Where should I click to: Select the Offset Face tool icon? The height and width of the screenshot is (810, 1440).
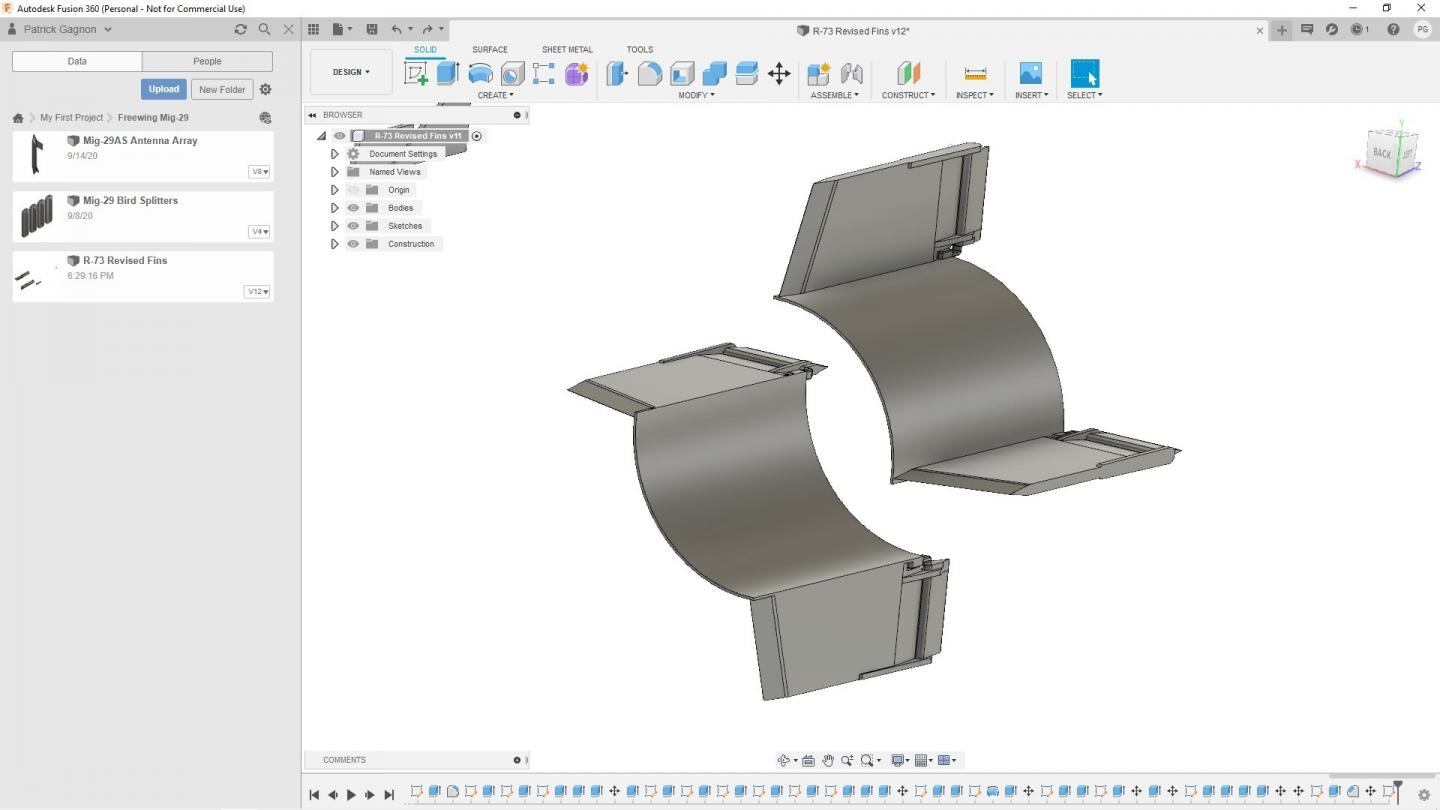pyautogui.click(x=747, y=73)
